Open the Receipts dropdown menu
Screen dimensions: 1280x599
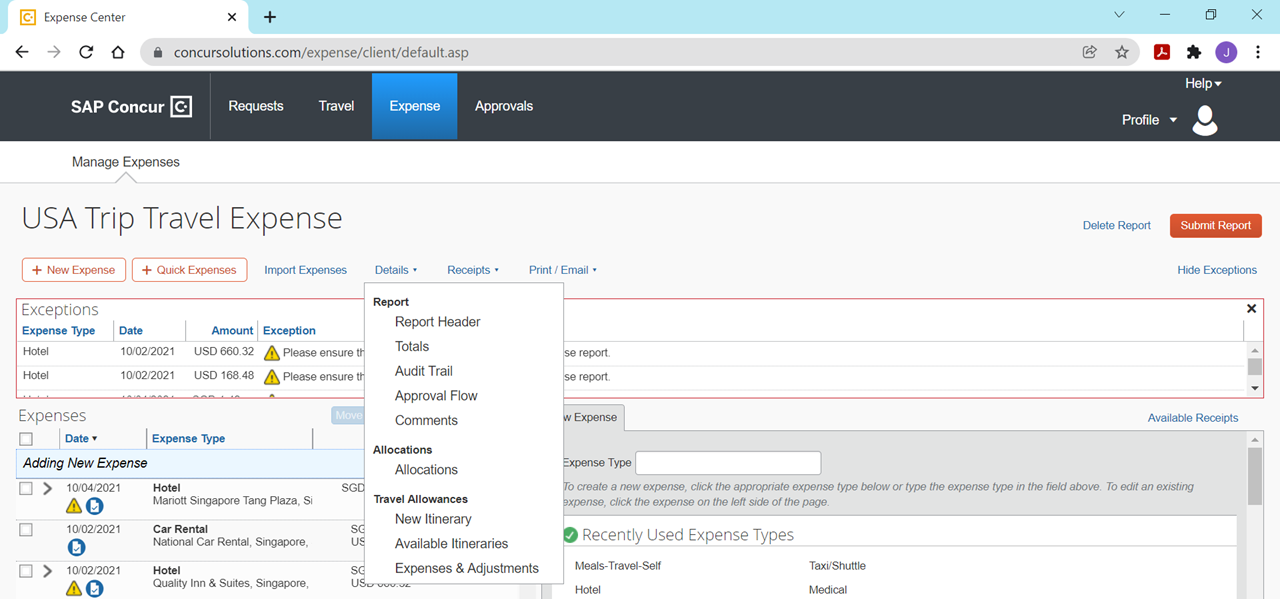pyautogui.click(x=473, y=270)
